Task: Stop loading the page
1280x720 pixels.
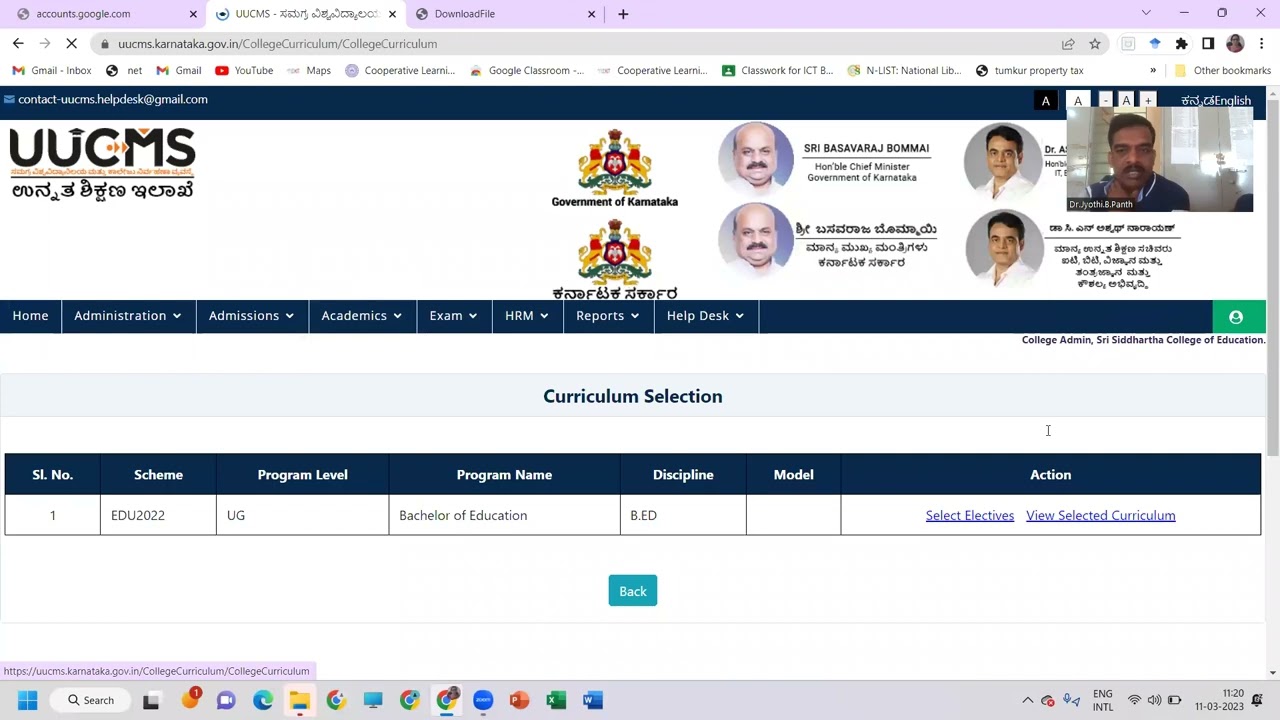Action: coord(71,44)
